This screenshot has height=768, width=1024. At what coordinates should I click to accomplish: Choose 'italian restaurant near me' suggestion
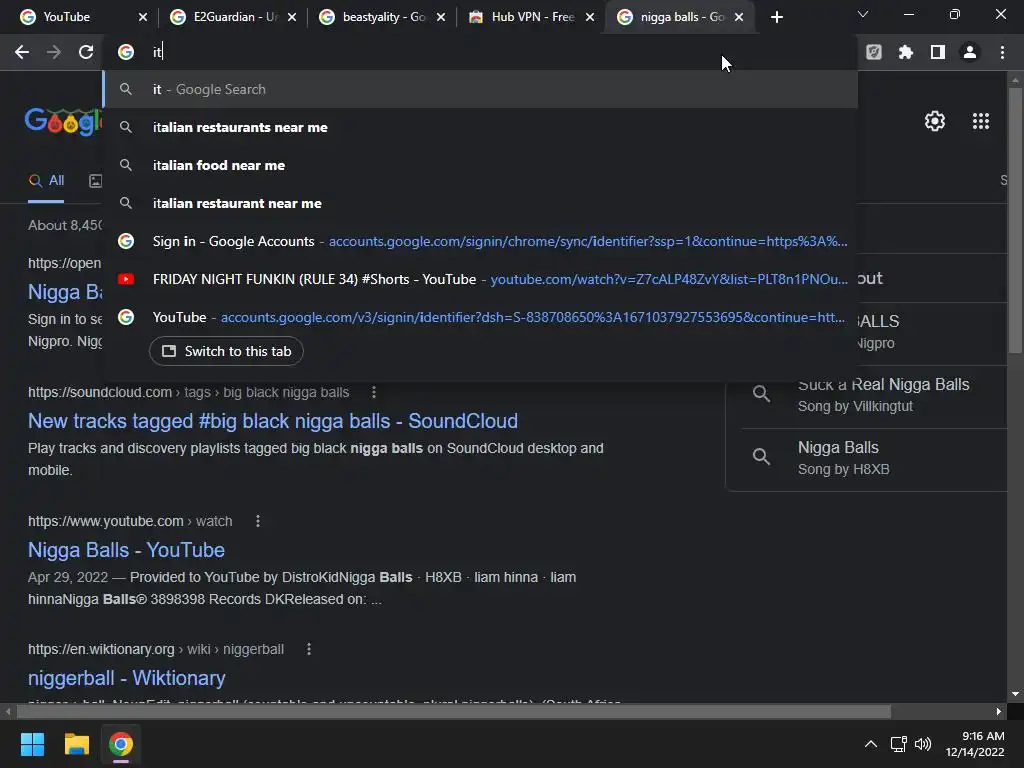click(480, 203)
